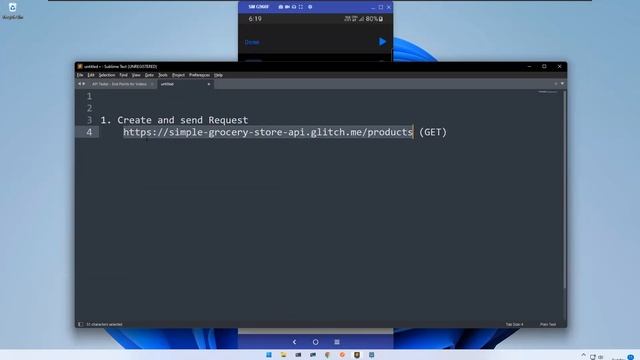Open the Find menu
The height and width of the screenshot is (360, 640).
(123, 75)
